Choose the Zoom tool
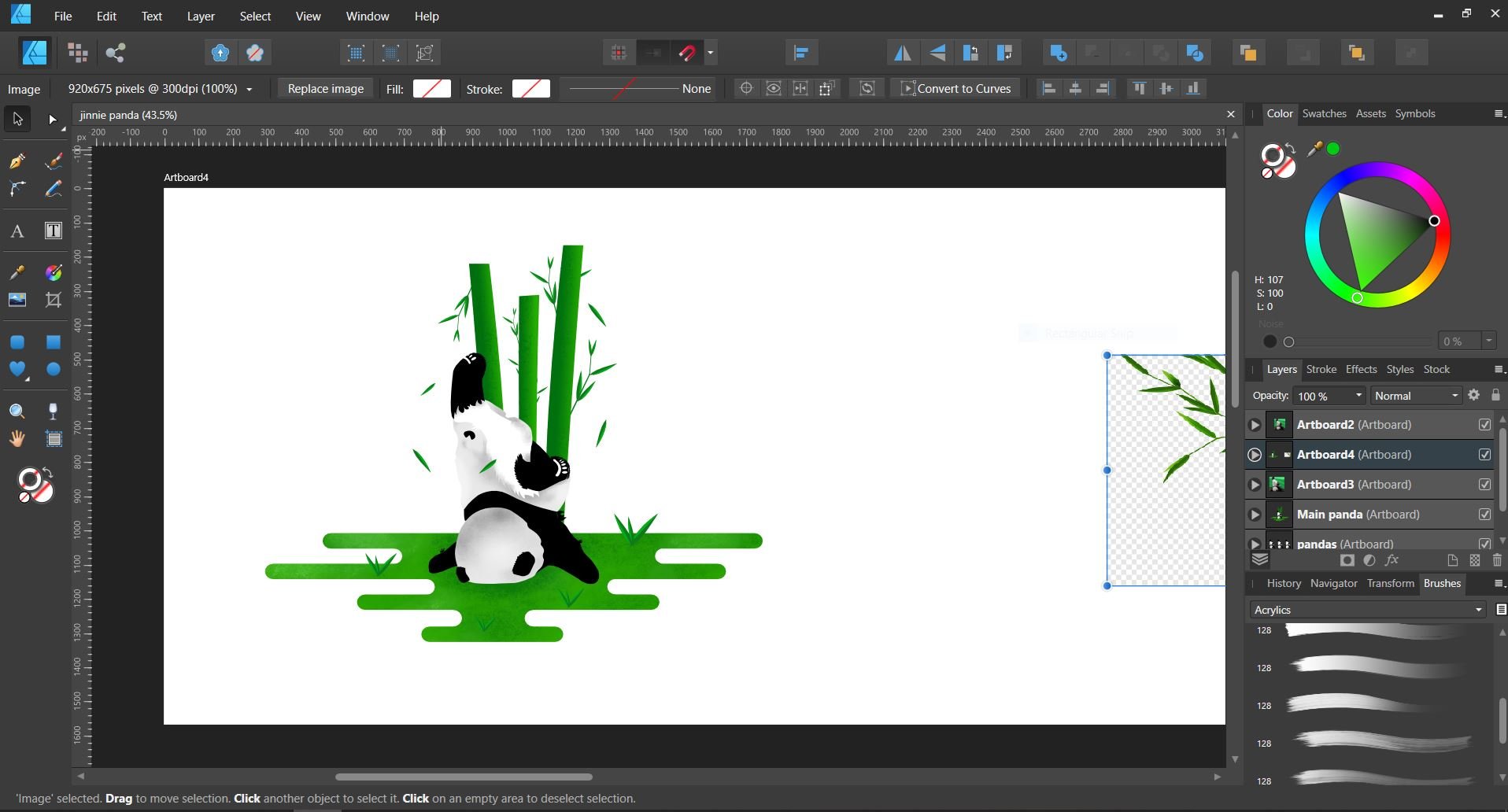 (17, 412)
